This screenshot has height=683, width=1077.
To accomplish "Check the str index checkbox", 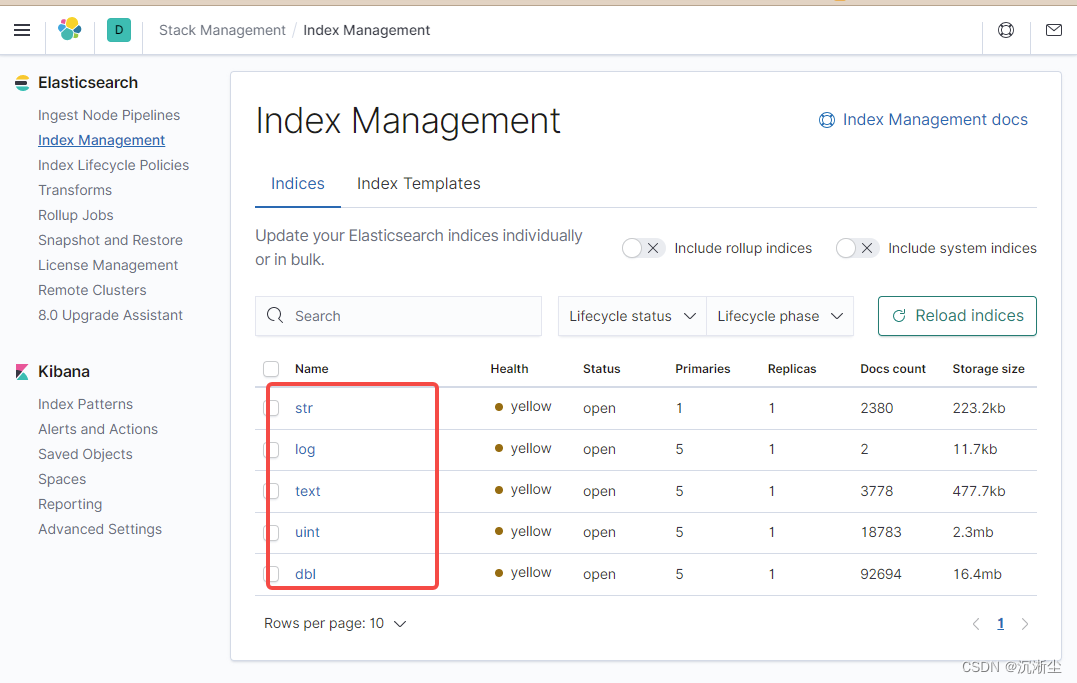I will 271,408.
